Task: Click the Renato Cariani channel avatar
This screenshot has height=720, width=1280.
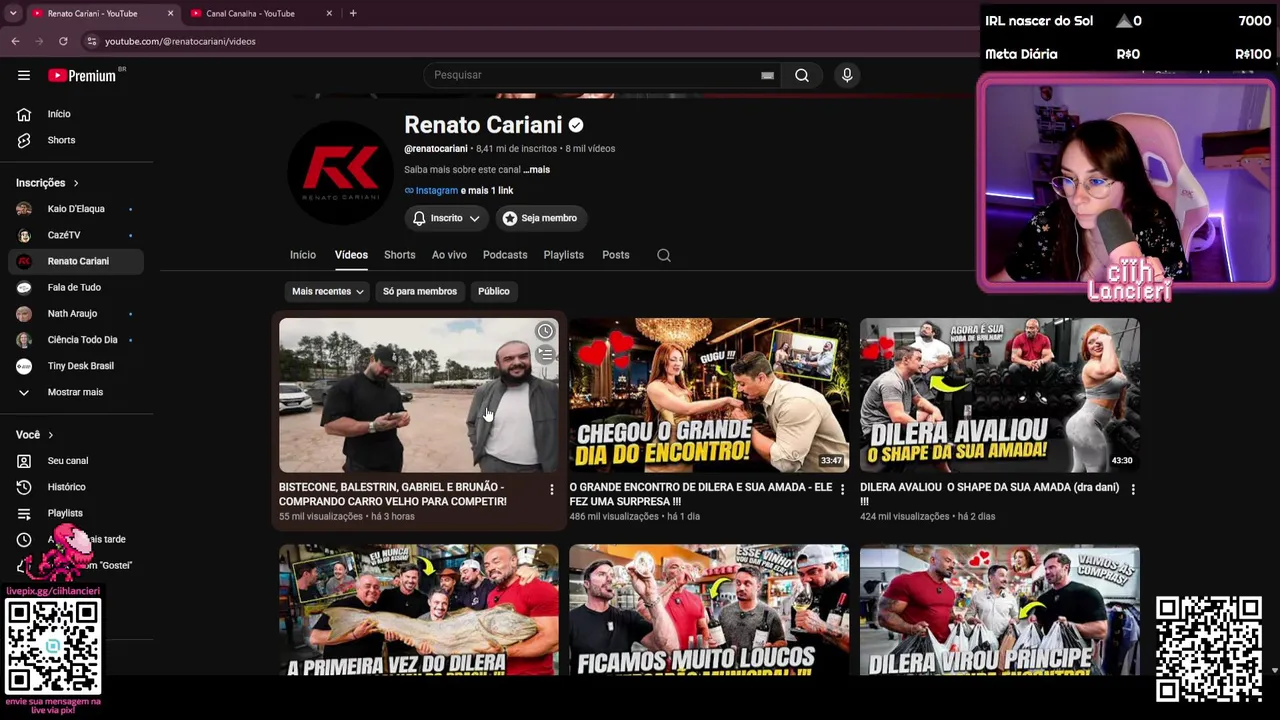Action: pyautogui.click(x=340, y=171)
